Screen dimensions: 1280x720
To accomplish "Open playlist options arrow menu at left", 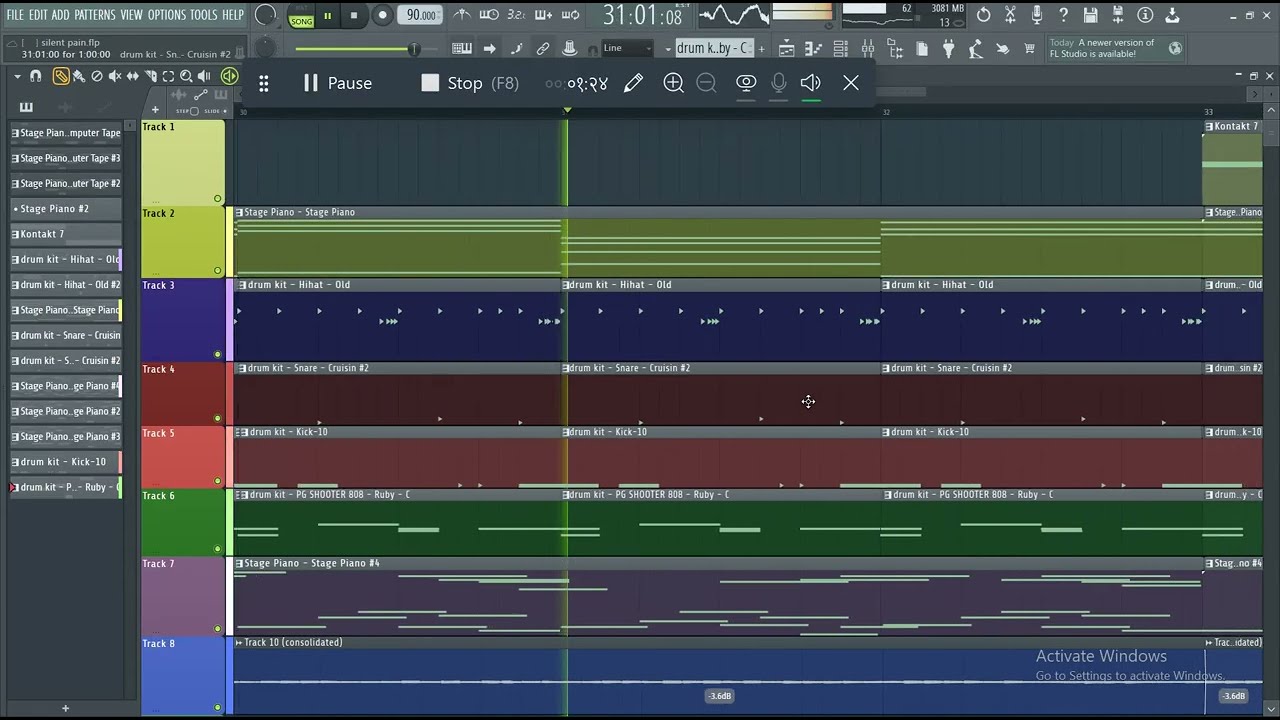I will tap(17, 76).
